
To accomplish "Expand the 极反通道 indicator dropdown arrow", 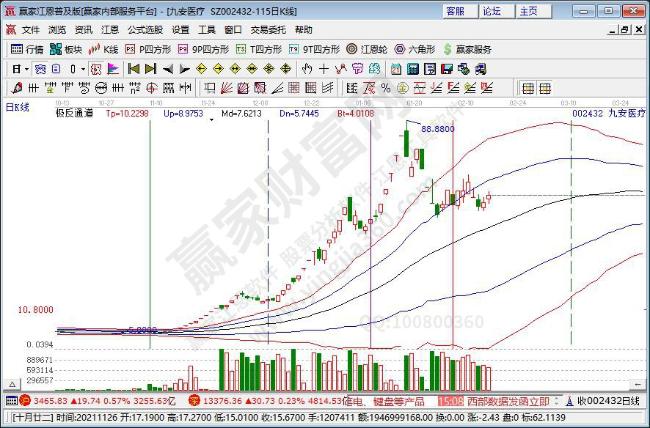I will point(212,120).
